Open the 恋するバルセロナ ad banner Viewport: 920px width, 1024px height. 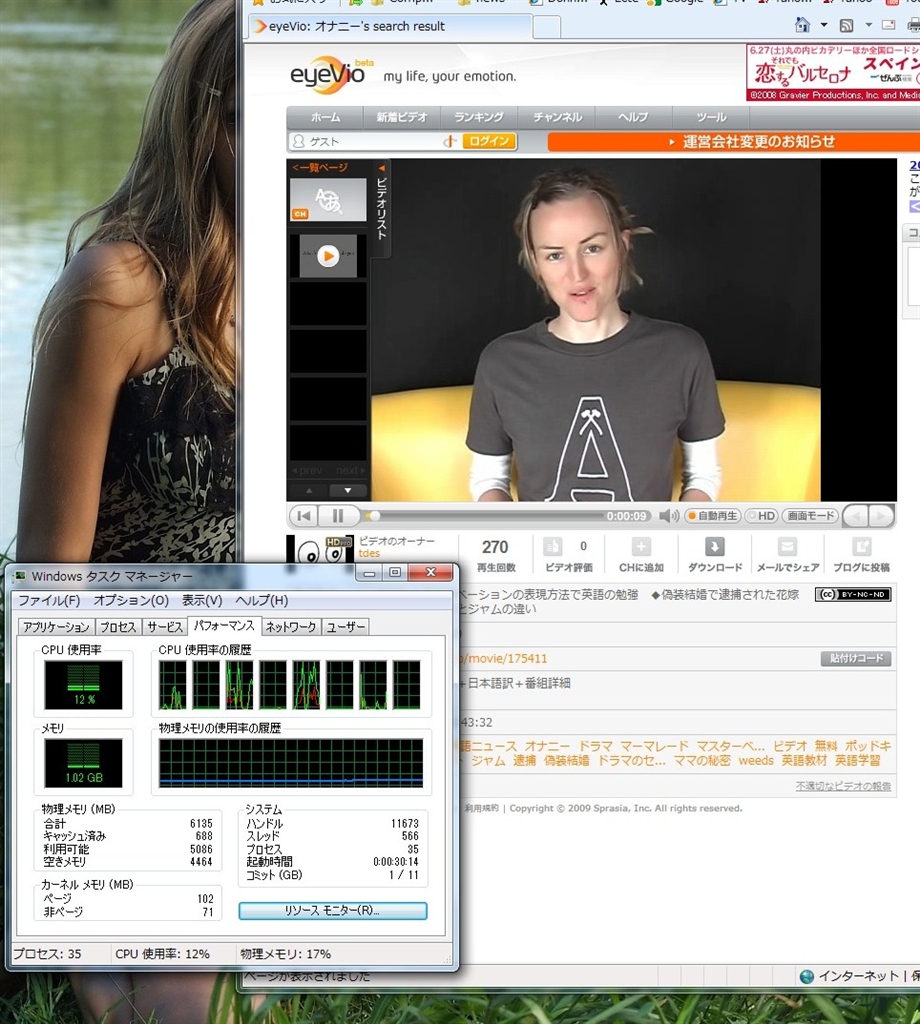(x=833, y=72)
